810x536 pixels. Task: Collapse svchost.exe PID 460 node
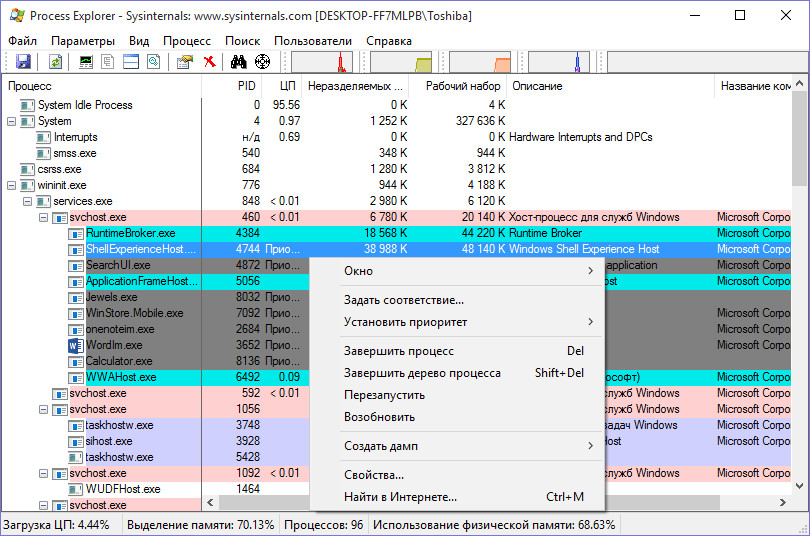[43, 217]
